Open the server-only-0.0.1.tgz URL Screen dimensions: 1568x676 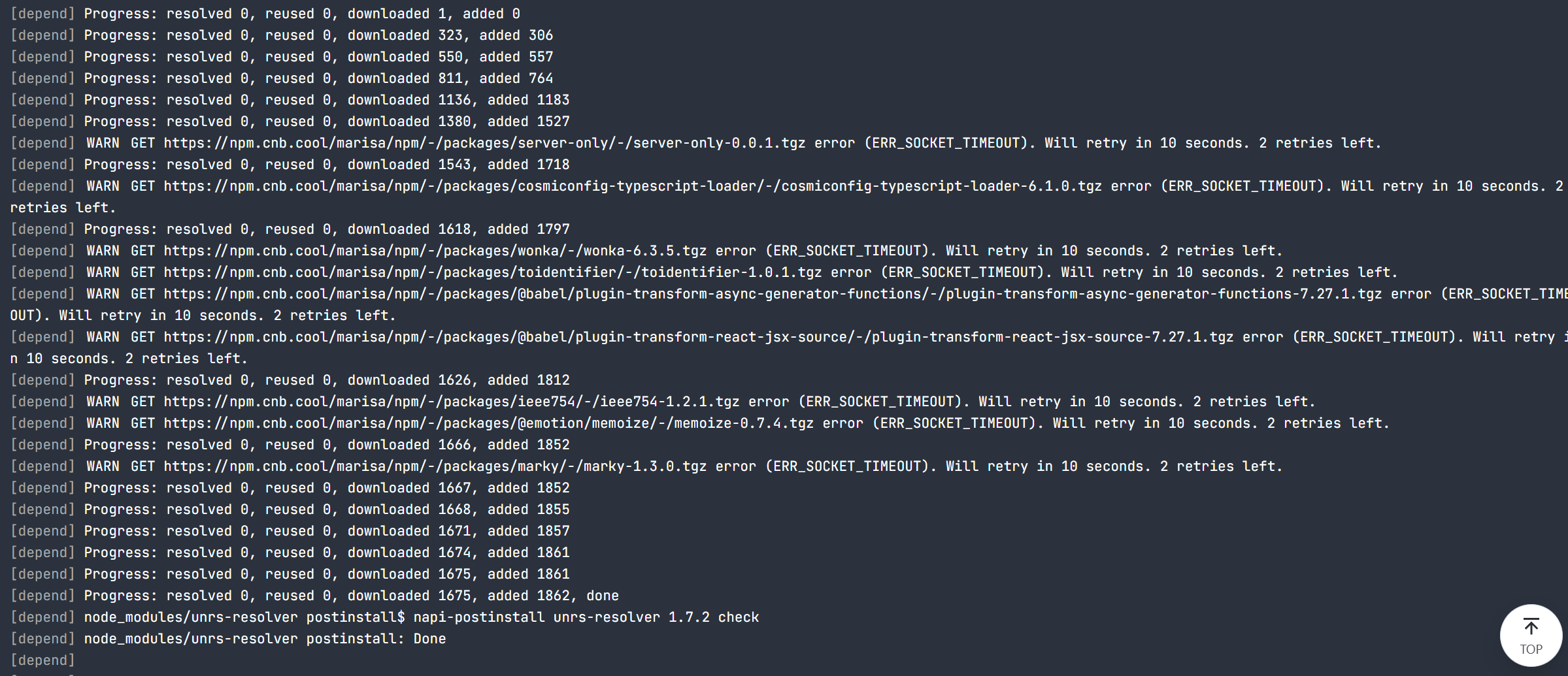484,143
